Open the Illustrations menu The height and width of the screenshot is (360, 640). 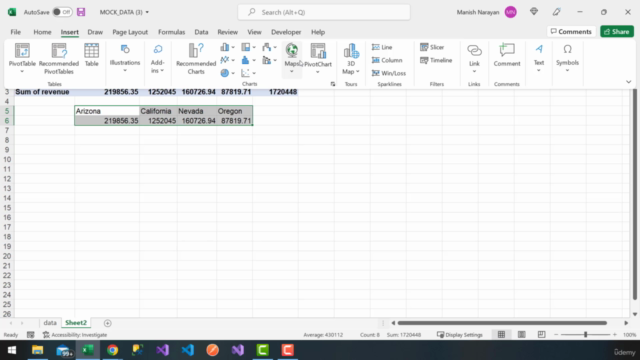[x=125, y=58]
